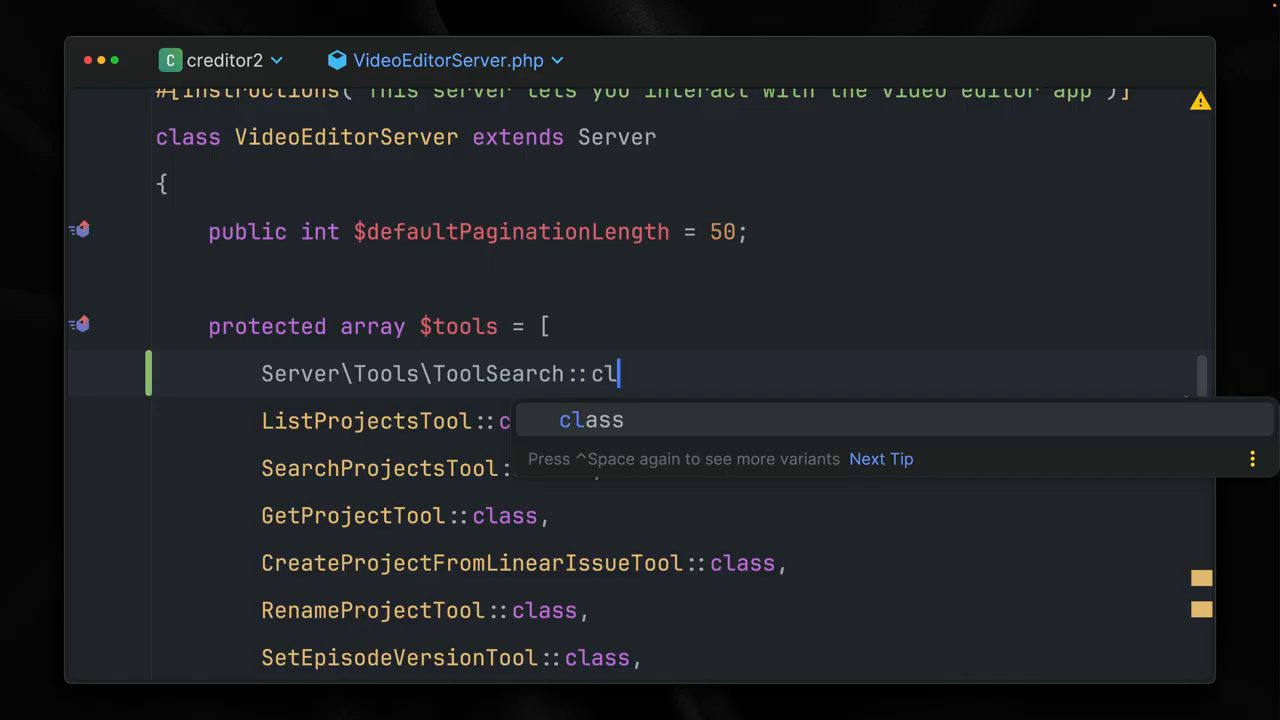The height and width of the screenshot is (720, 1280).
Task: Click the editor vertical scrollbar thumb
Action: coord(1202,376)
